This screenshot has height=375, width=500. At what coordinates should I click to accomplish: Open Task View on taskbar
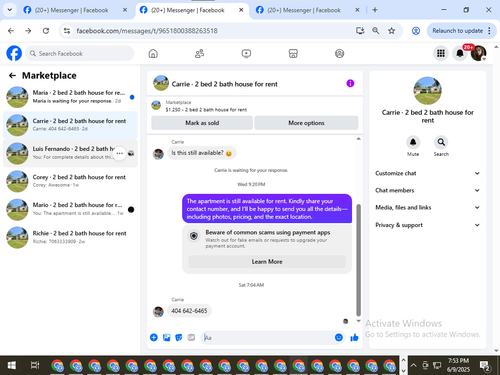coord(35,365)
